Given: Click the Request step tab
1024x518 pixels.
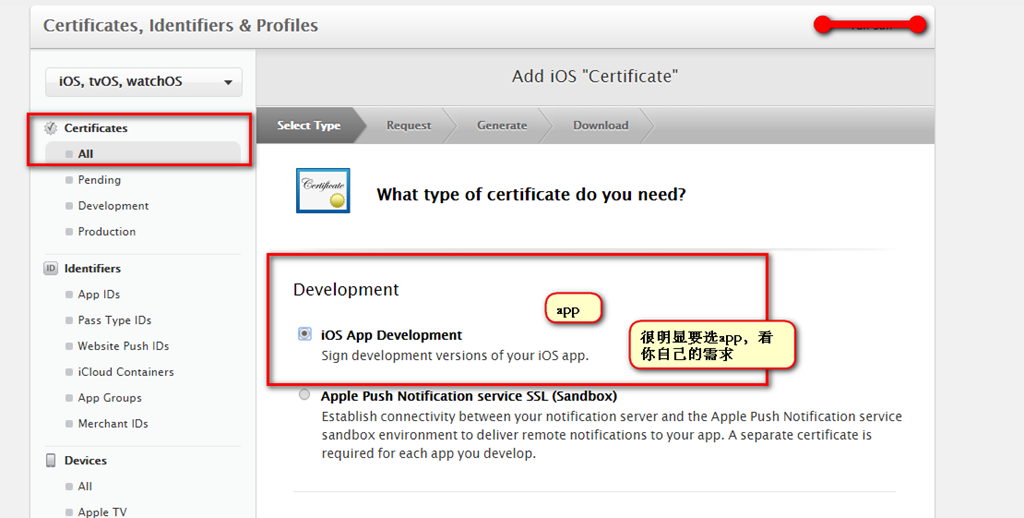Looking at the screenshot, I should (409, 125).
